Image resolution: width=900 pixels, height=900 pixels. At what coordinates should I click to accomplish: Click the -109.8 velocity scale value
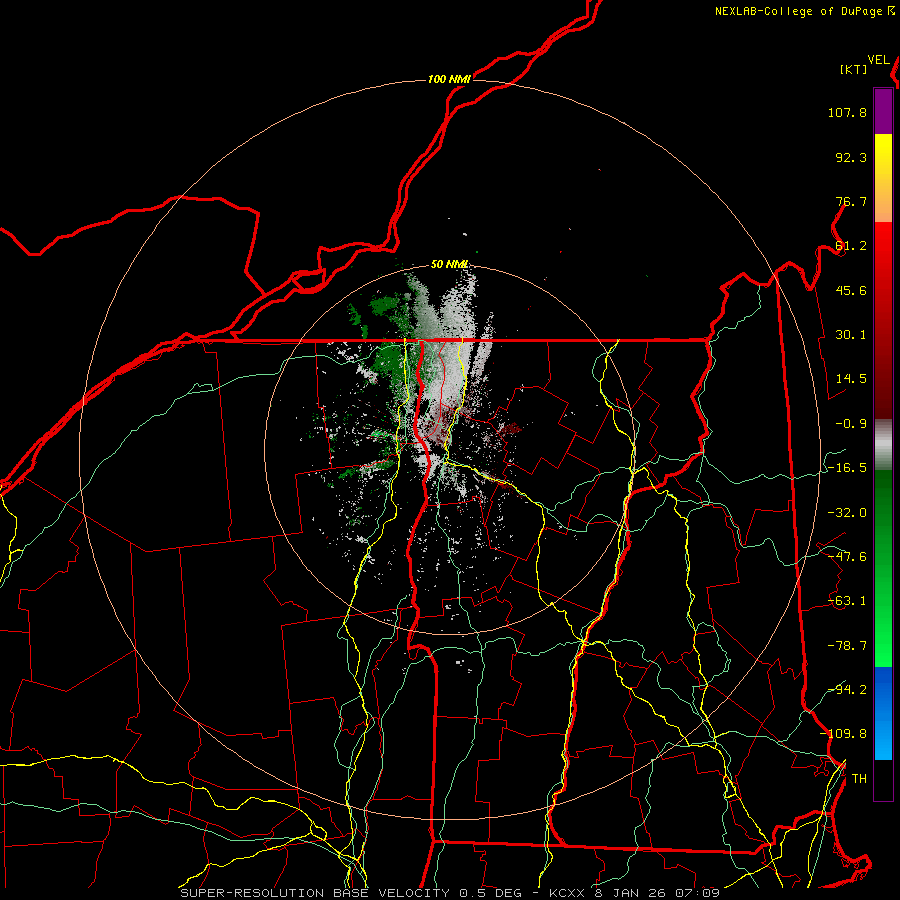[x=844, y=734]
